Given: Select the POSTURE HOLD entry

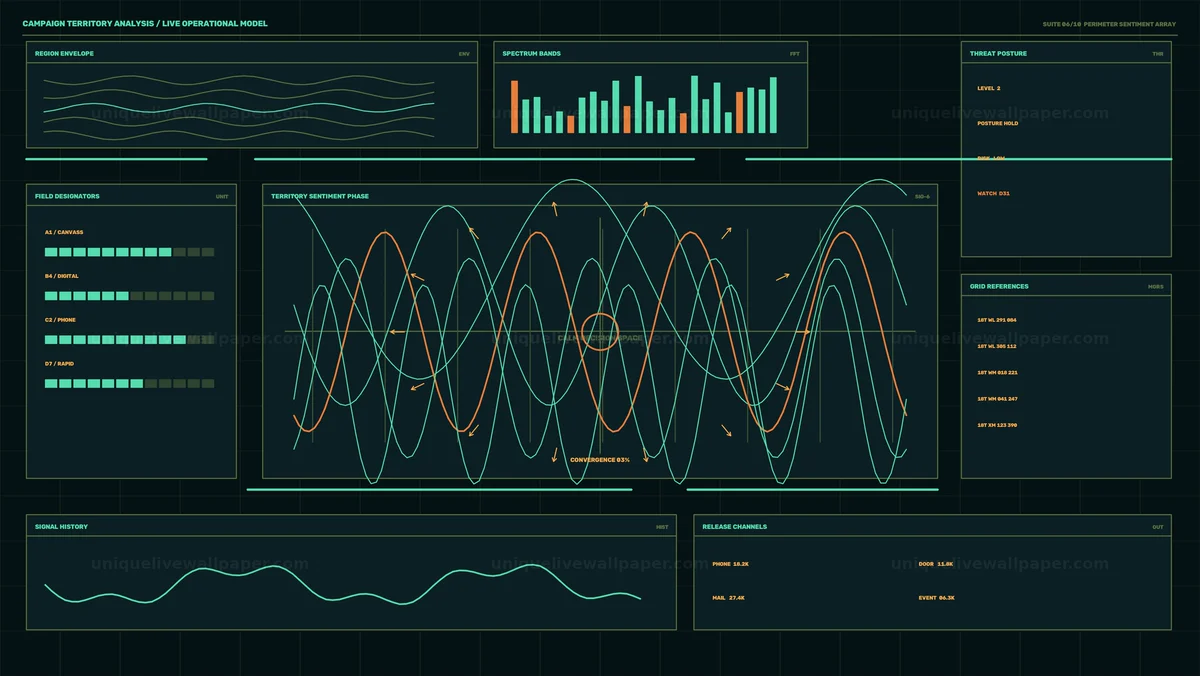Looking at the screenshot, I should point(998,123).
